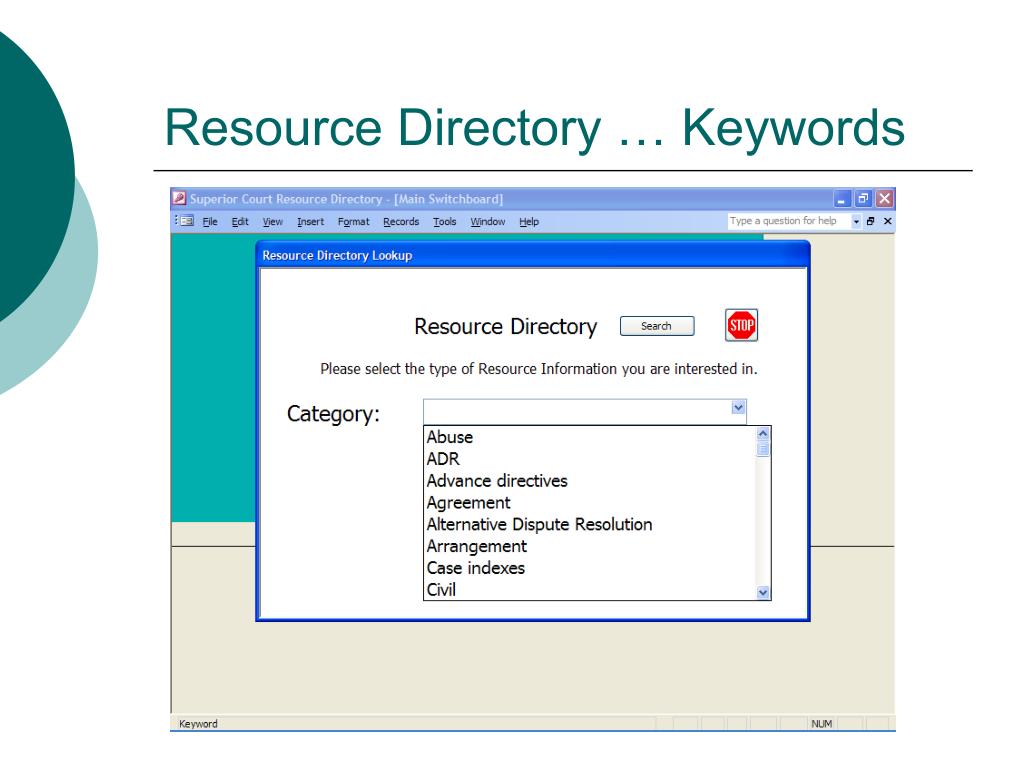The image size is (1024, 768).
Task: Pick 'Agreement' from the category list
Action: [590, 503]
